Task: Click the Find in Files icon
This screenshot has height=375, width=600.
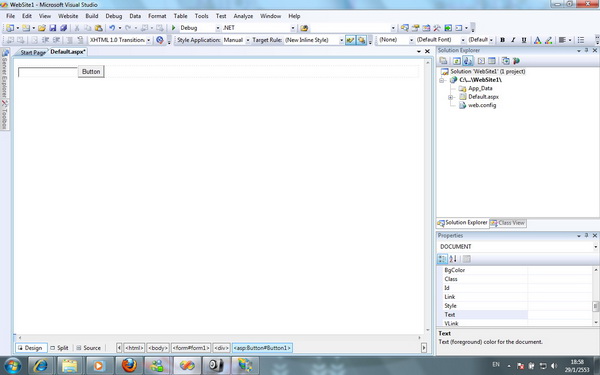Action: point(304,28)
